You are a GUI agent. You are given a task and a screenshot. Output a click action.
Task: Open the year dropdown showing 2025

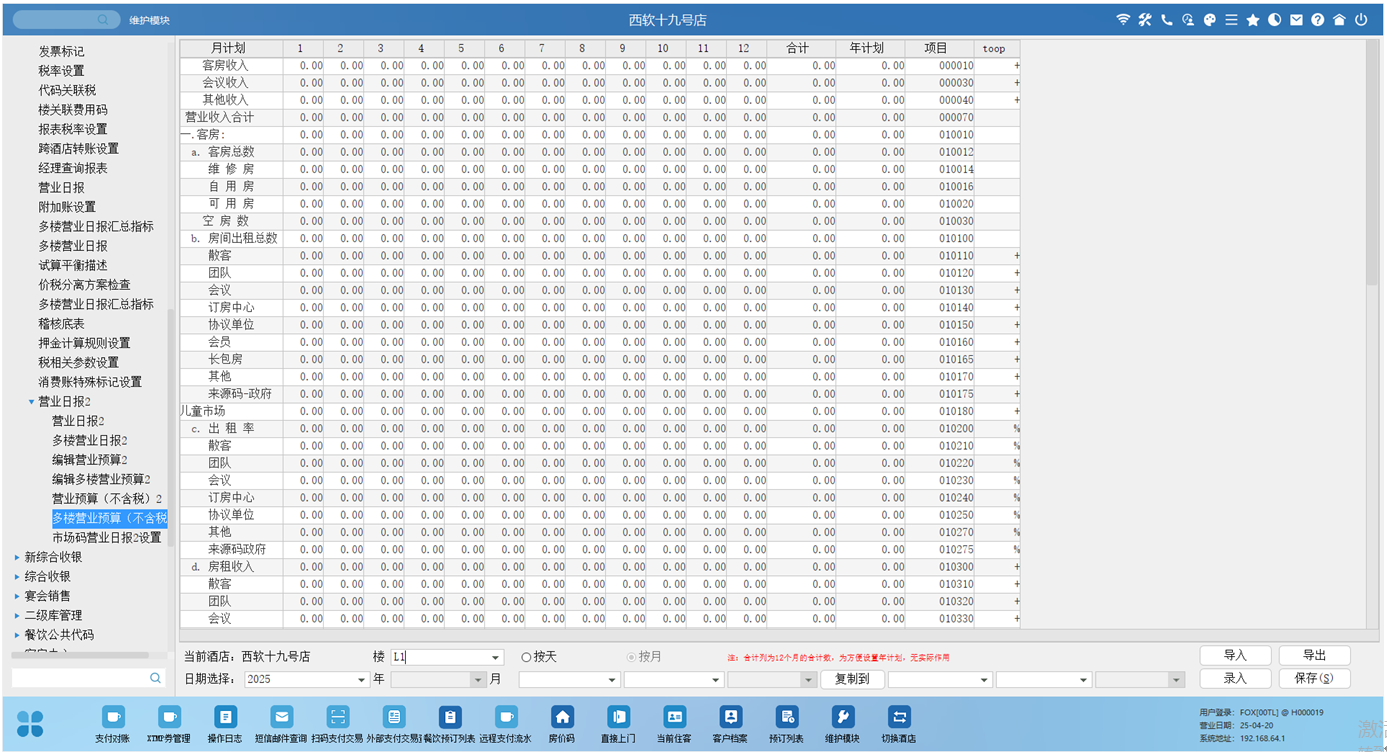pyautogui.click(x=306, y=679)
